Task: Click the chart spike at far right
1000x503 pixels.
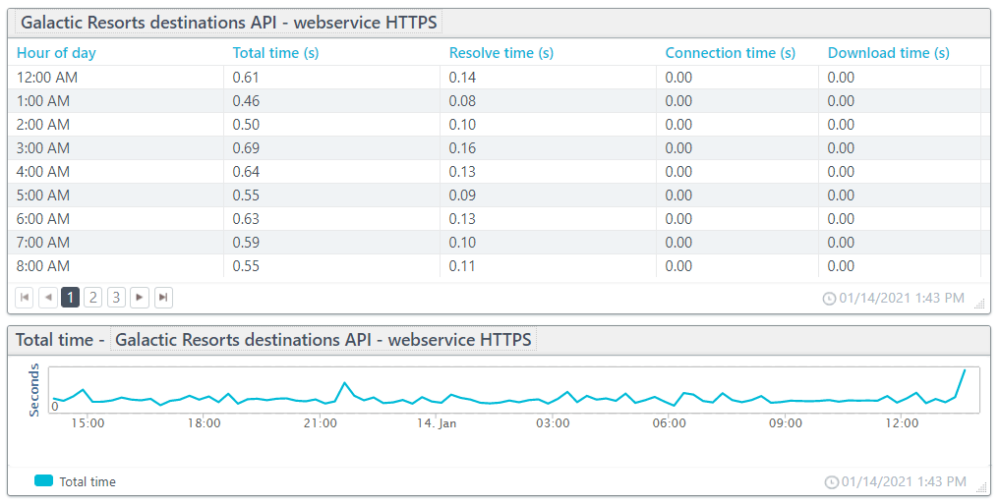Action: [x=964, y=370]
